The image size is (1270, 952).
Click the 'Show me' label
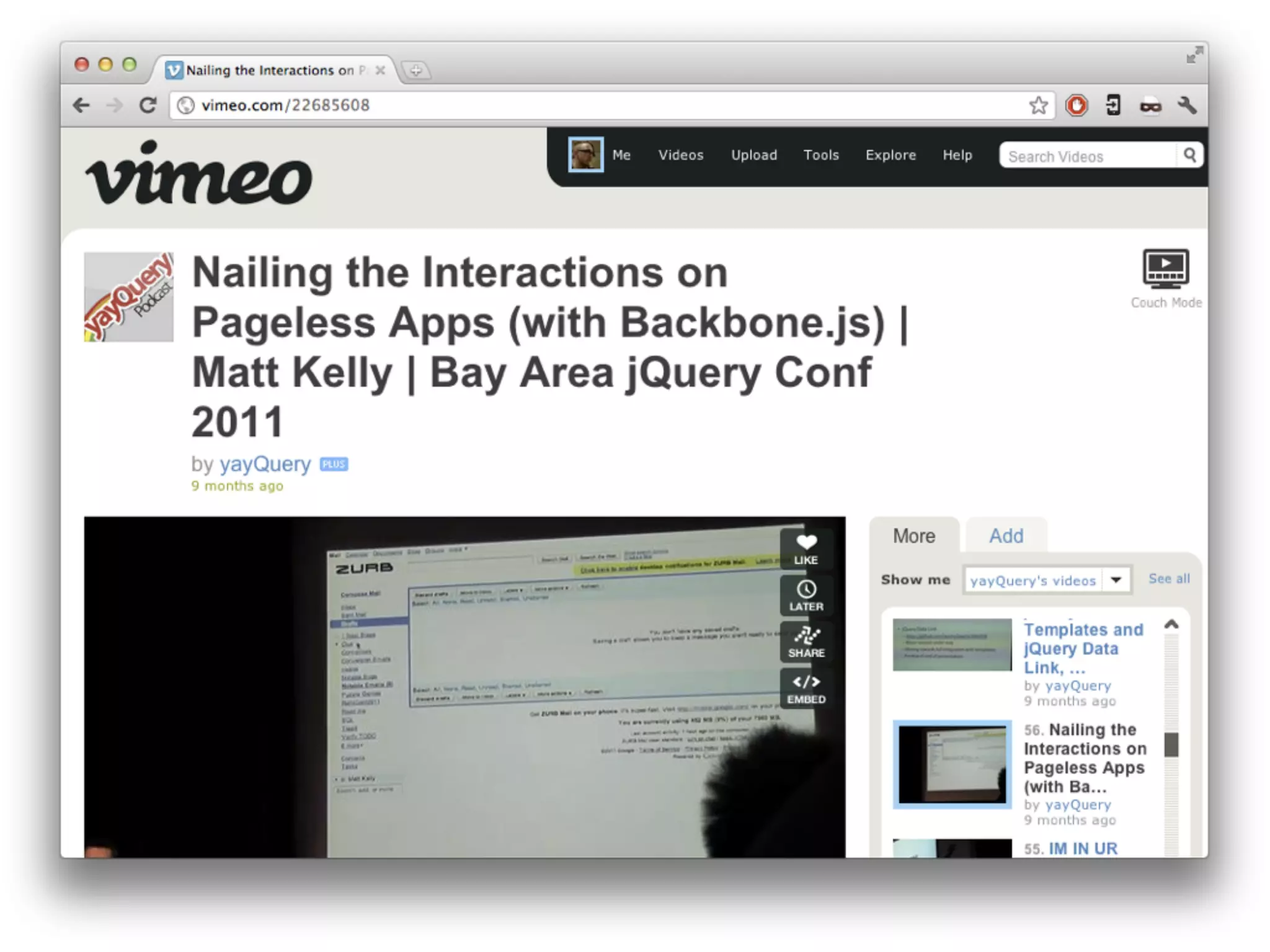(x=915, y=580)
